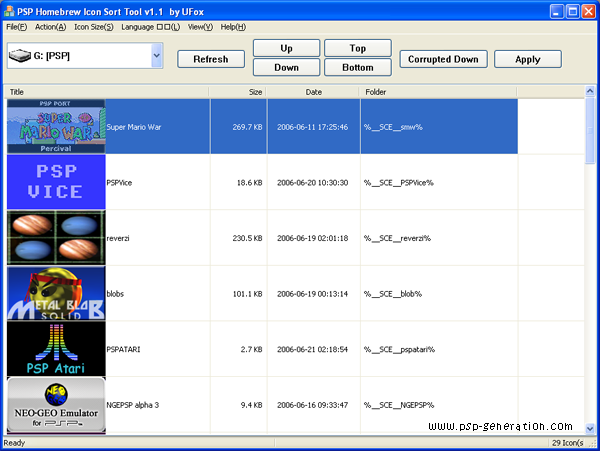Sort by the Date column header
Image resolution: width=600 pixels, height=451 pixels.
pyautogui.click(x=313, y=92)
